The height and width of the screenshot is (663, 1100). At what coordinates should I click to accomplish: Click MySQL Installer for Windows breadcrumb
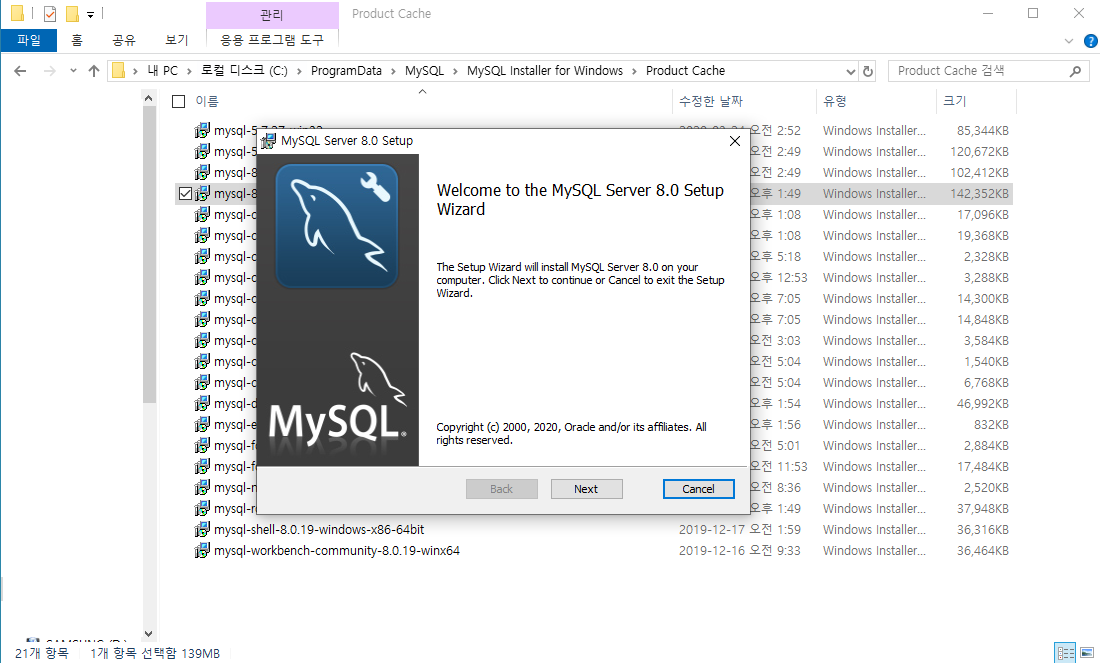(545, 71)
